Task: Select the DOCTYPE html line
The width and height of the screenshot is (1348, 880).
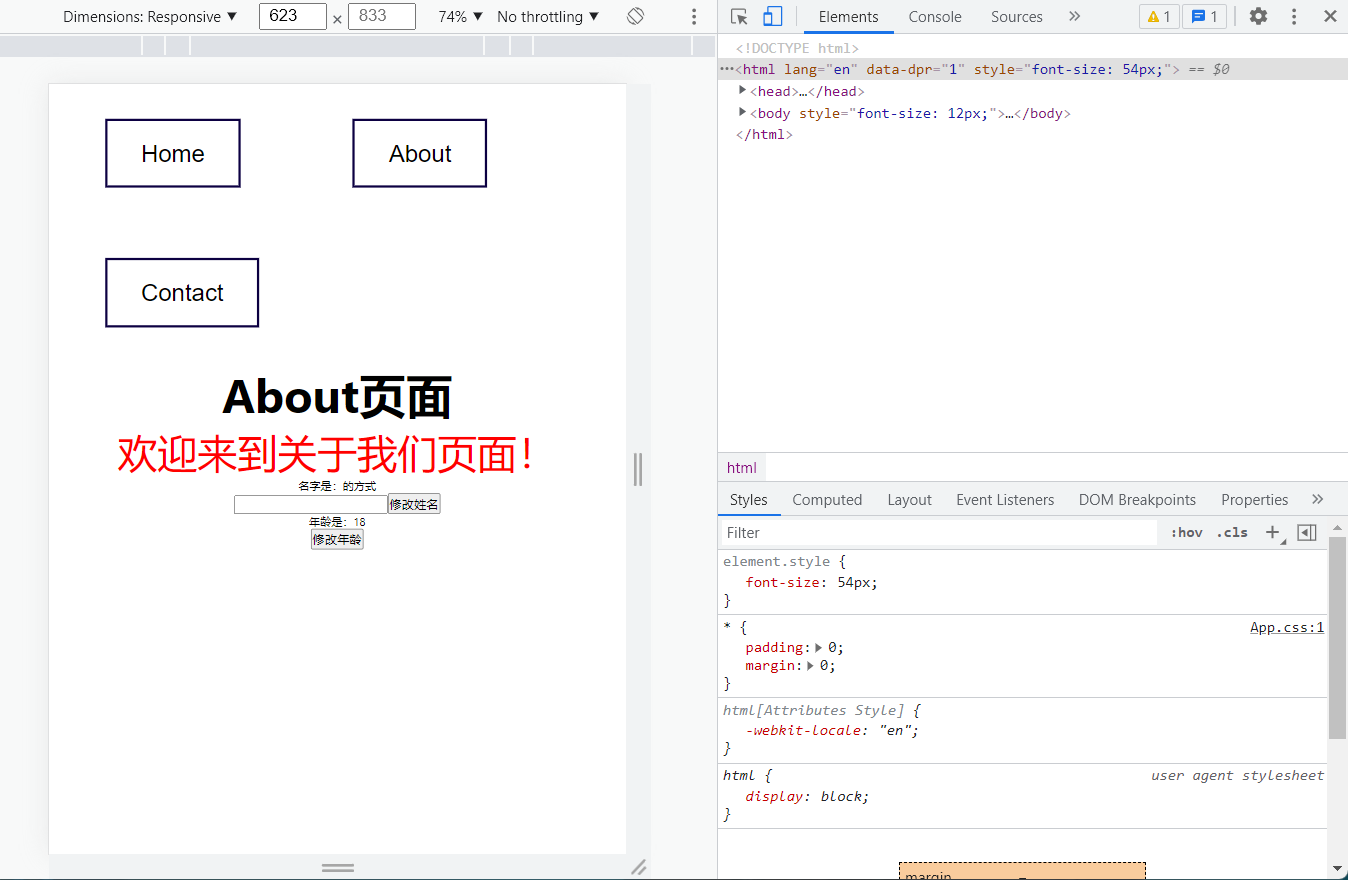Action: 797,48
